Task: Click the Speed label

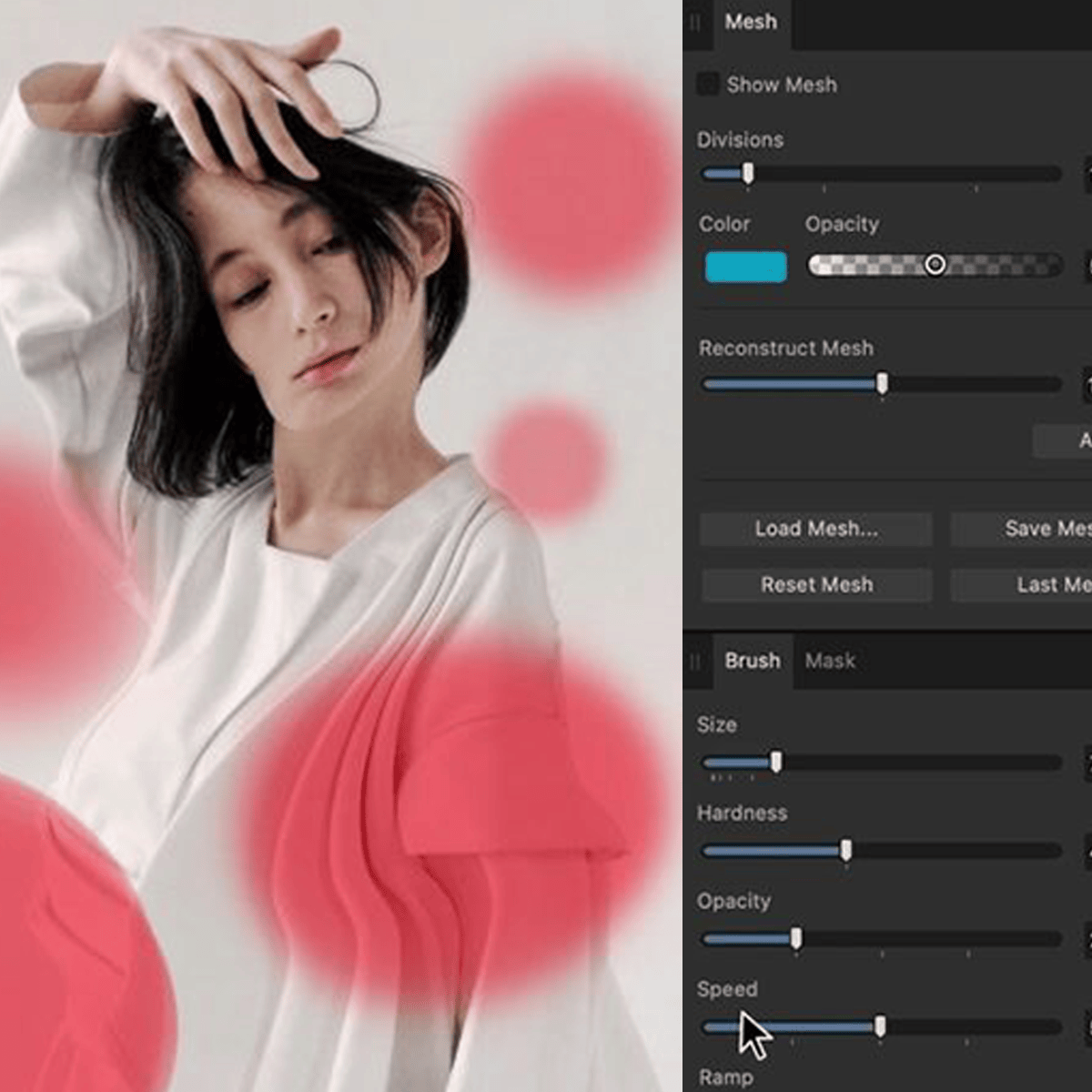Action: tap(727, 989)
